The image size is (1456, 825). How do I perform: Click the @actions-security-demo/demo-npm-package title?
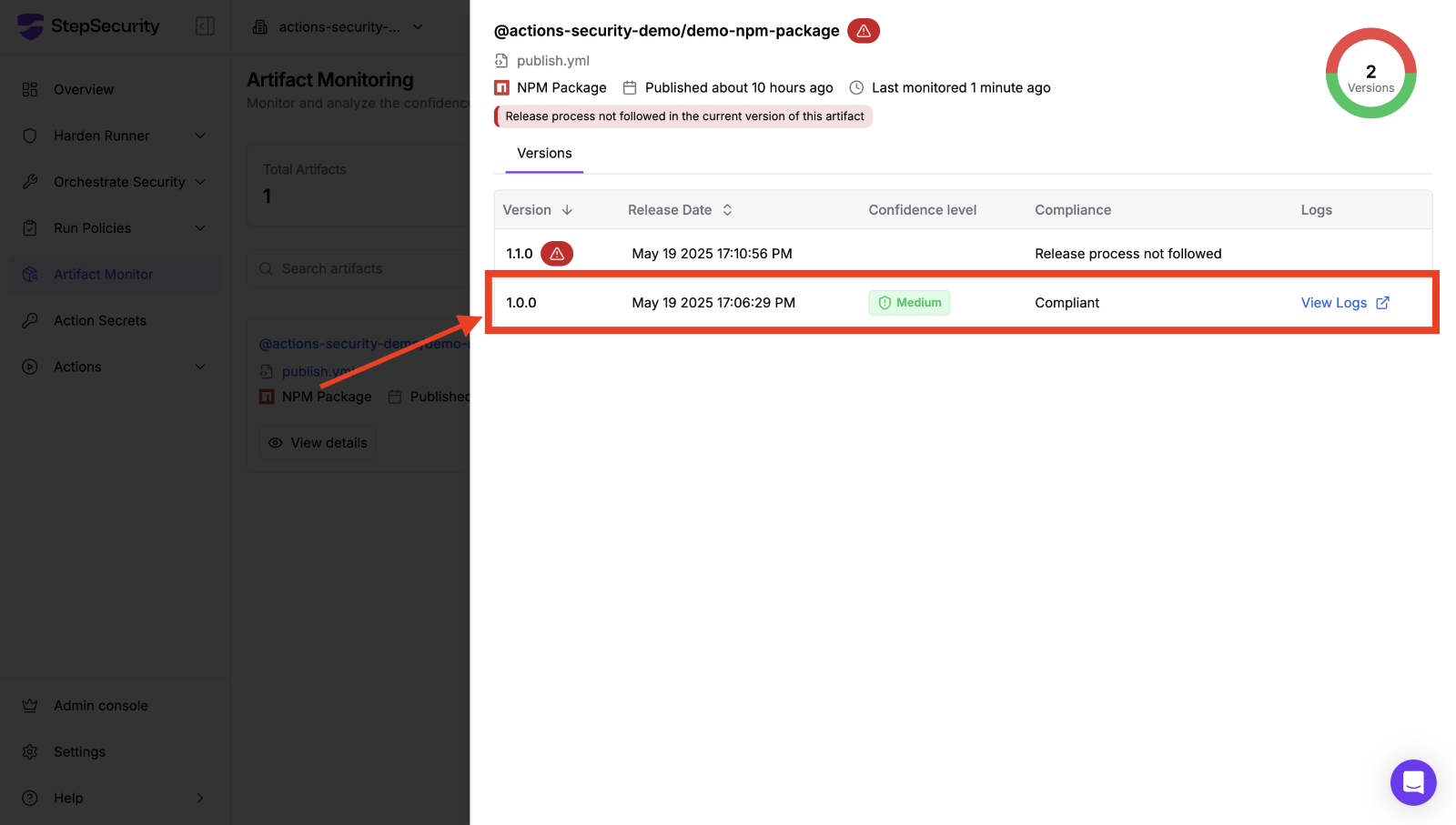point(667,31)
